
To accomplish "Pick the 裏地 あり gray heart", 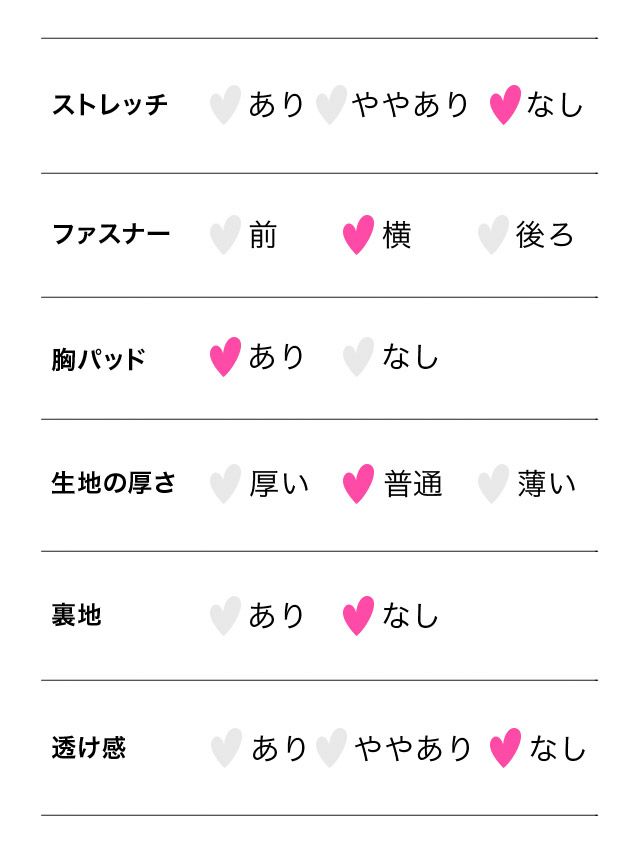I will [x=225, y=616].
